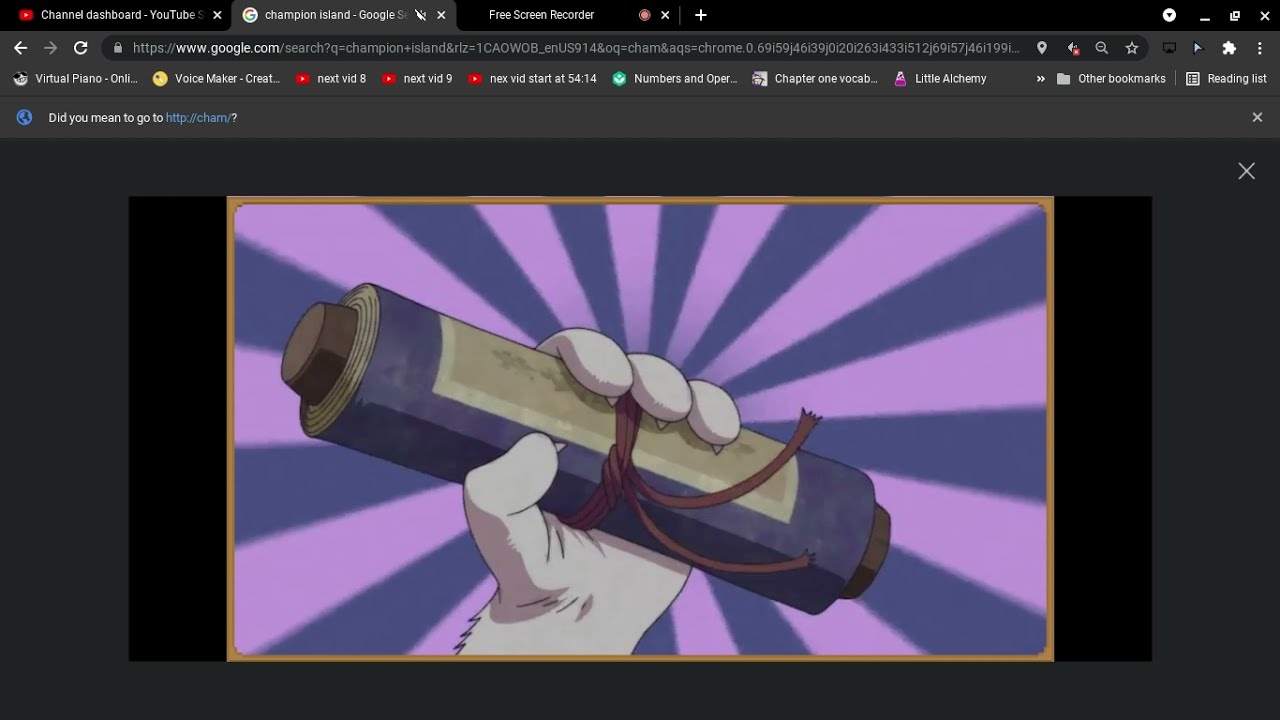
Task: Open the Extensions puzzle piece menu
Action: tap(1229, 48)
